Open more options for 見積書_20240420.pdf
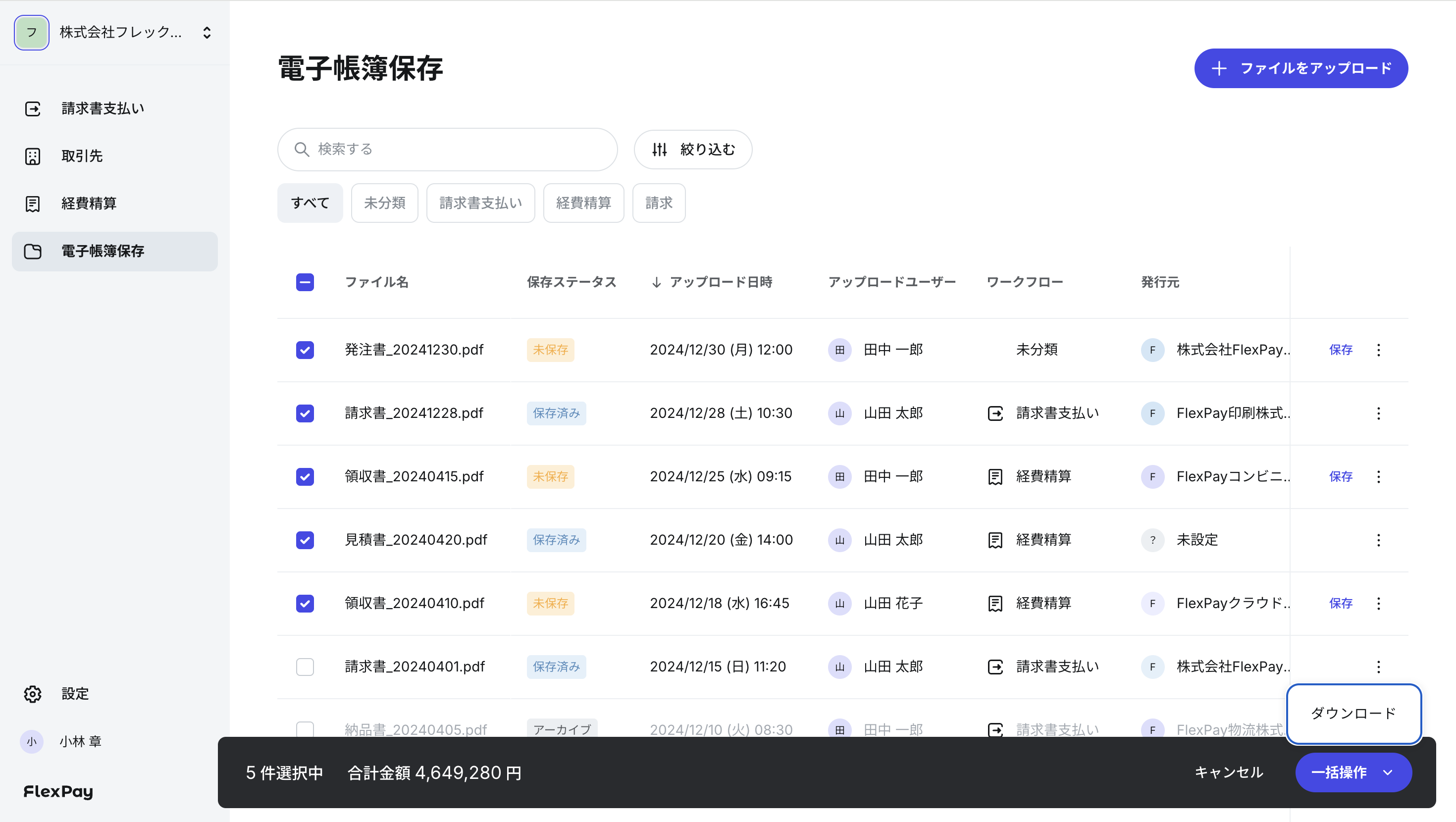Viewport: 1456px width, 822px height. click(1379, 540)
